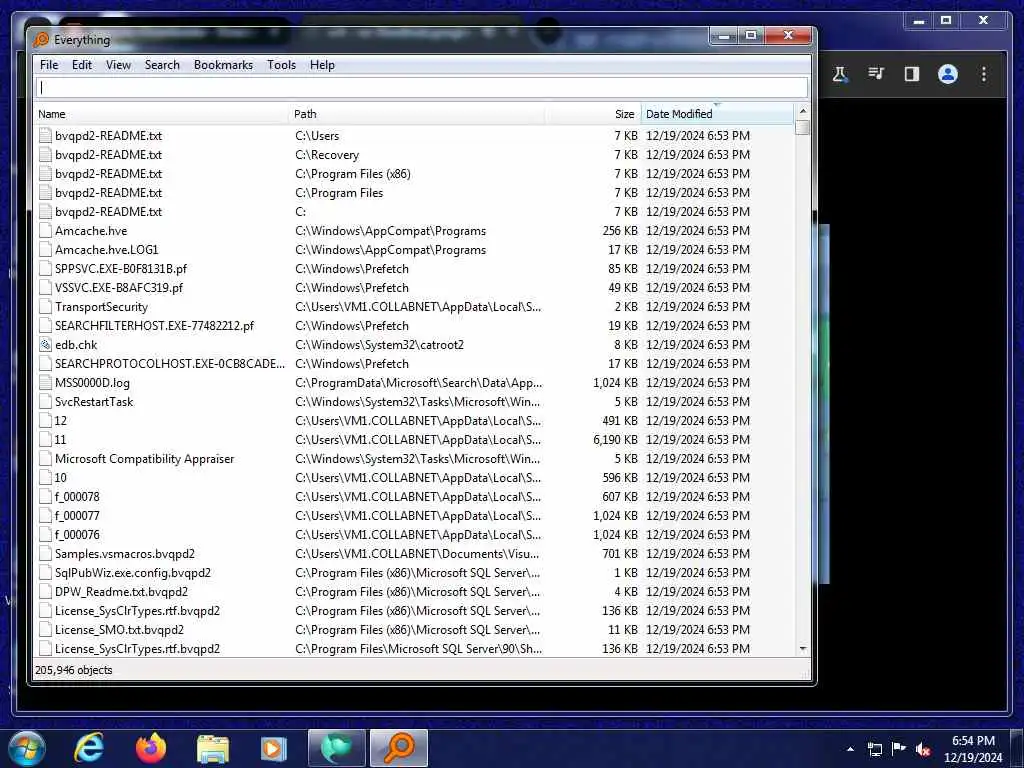Open Windows Explorer from the taskbar

coord(213,748)
